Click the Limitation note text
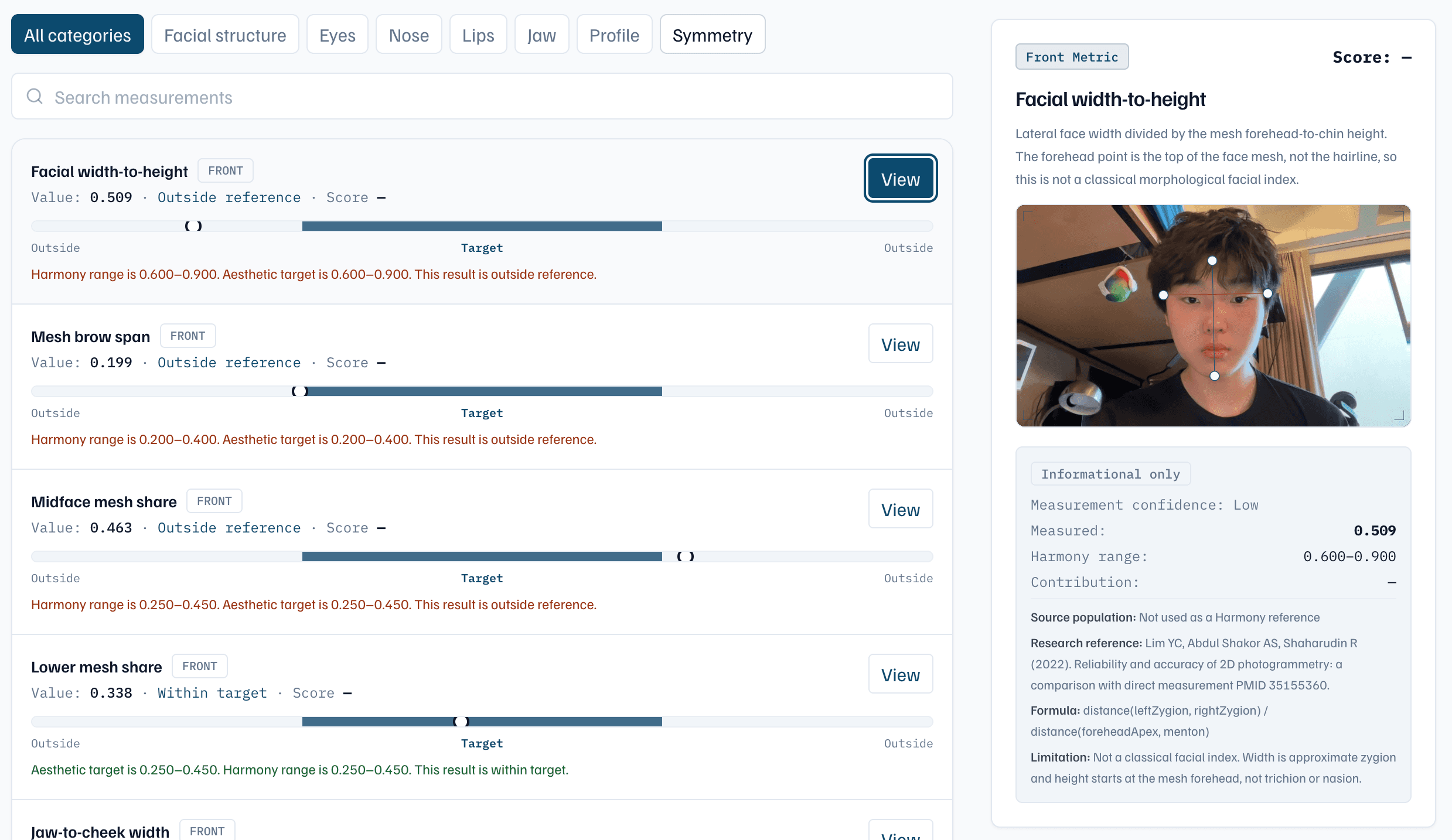1452x840 pixels. coord(1213,768)
